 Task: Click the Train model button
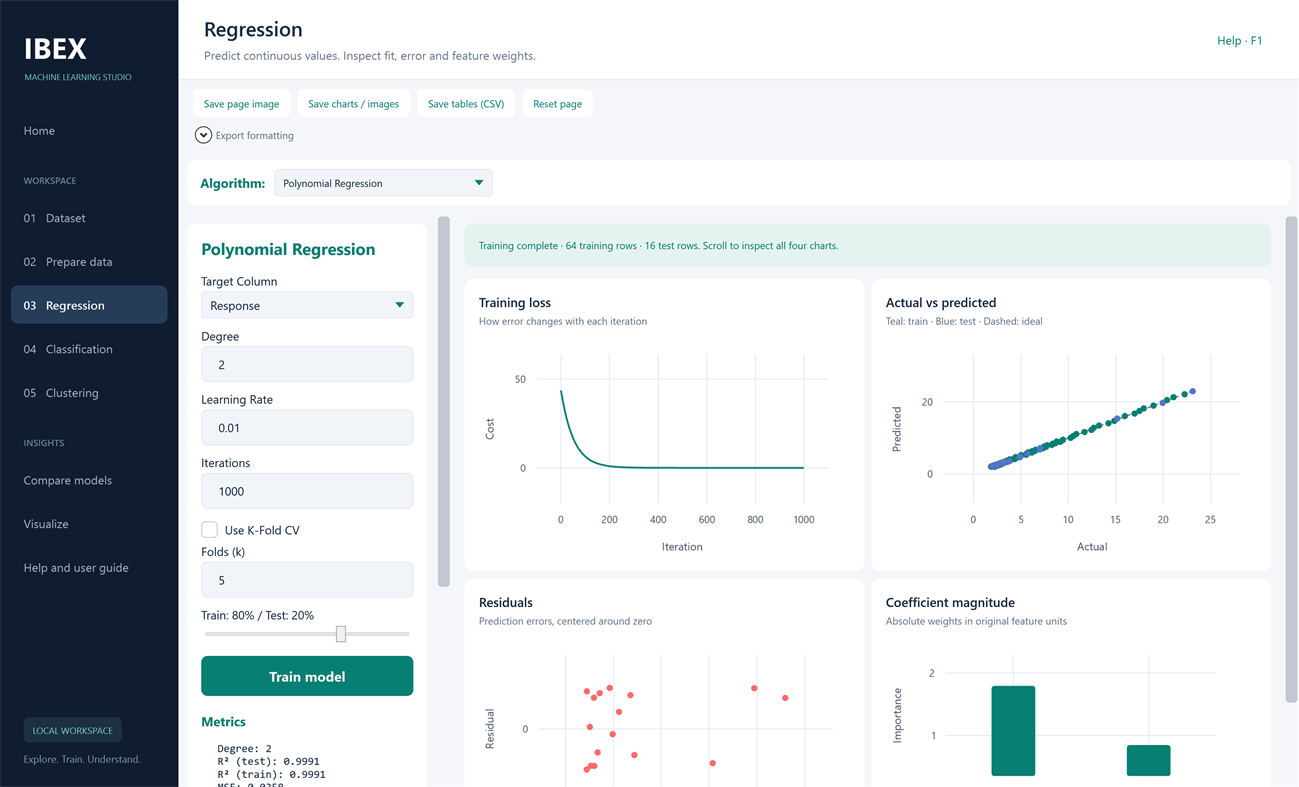pyautogui.click(x=307, y=676)
